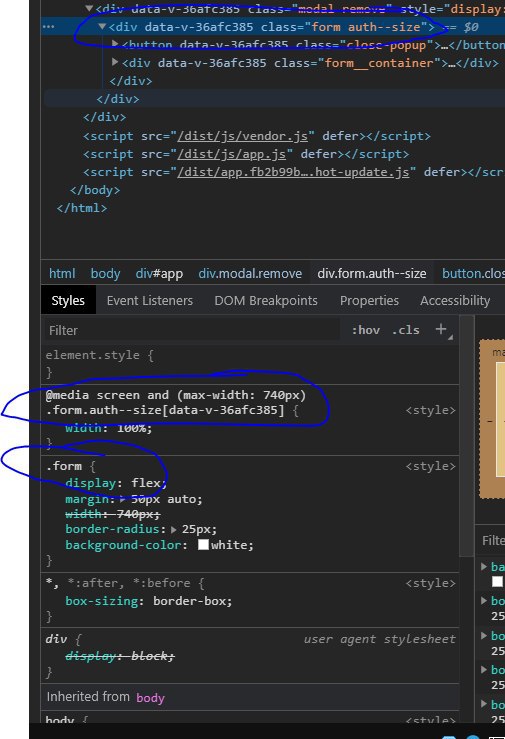Select body in the breadcrumb bar
This screenshot has width=505, height=739.
click(106, 273)
